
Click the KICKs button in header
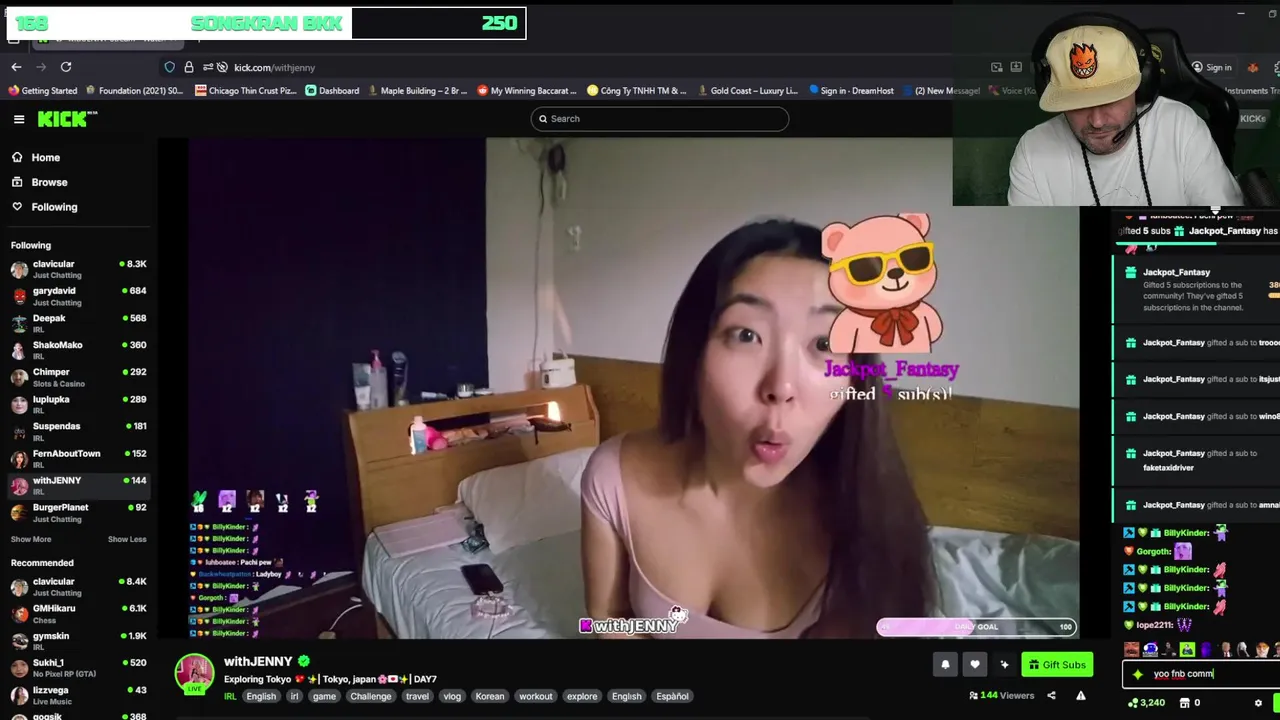pyautogui.click(x=1253, y=119)
